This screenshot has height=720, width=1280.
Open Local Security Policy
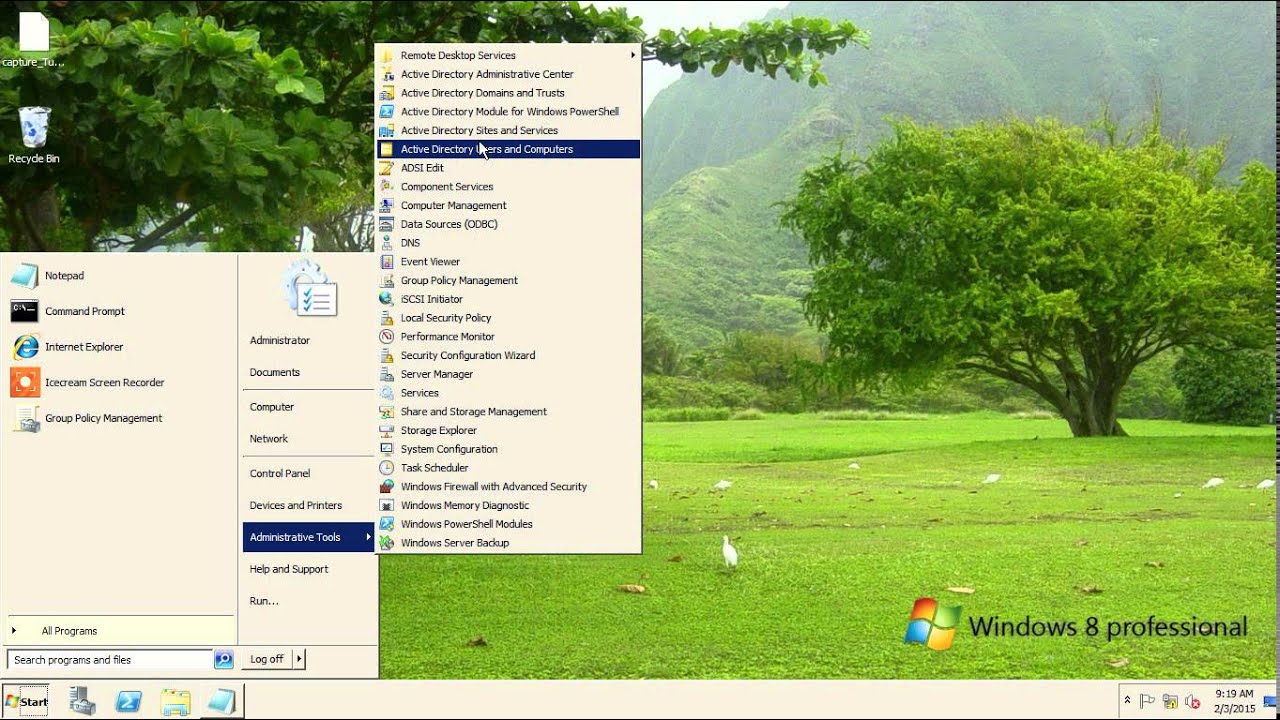(508, 318)
